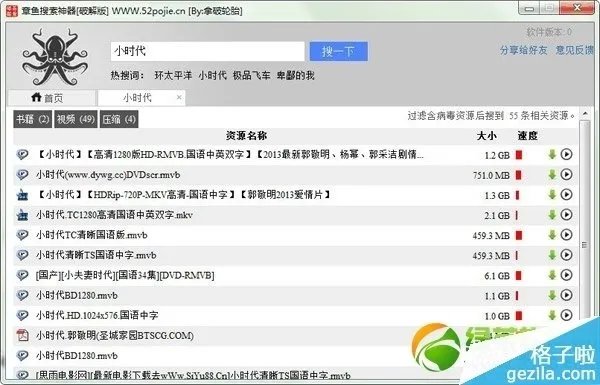
Task: Download the 2.1 GB TC1280 mkv file
Action: click(552, 215)
